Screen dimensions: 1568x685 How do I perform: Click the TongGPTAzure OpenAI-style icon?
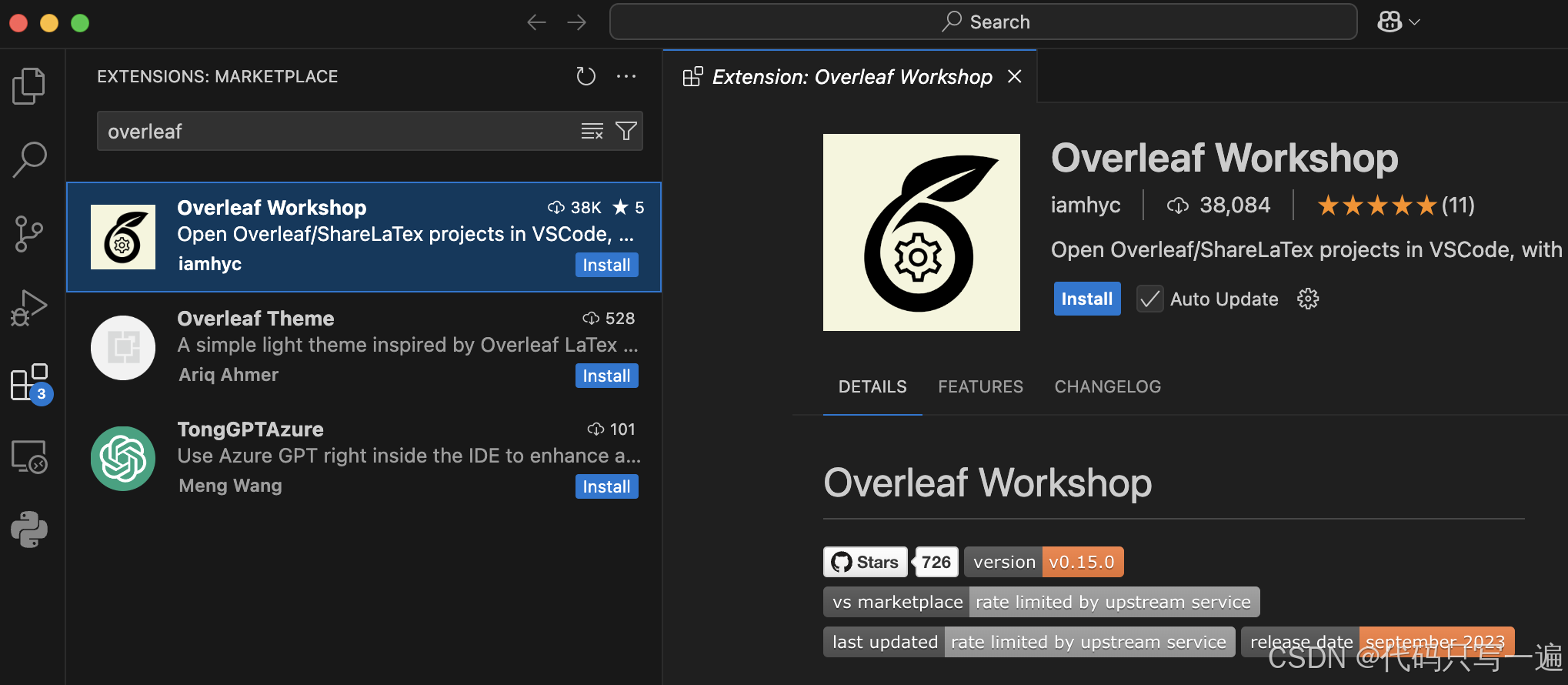pyautogui.click(x=123, y=459)
